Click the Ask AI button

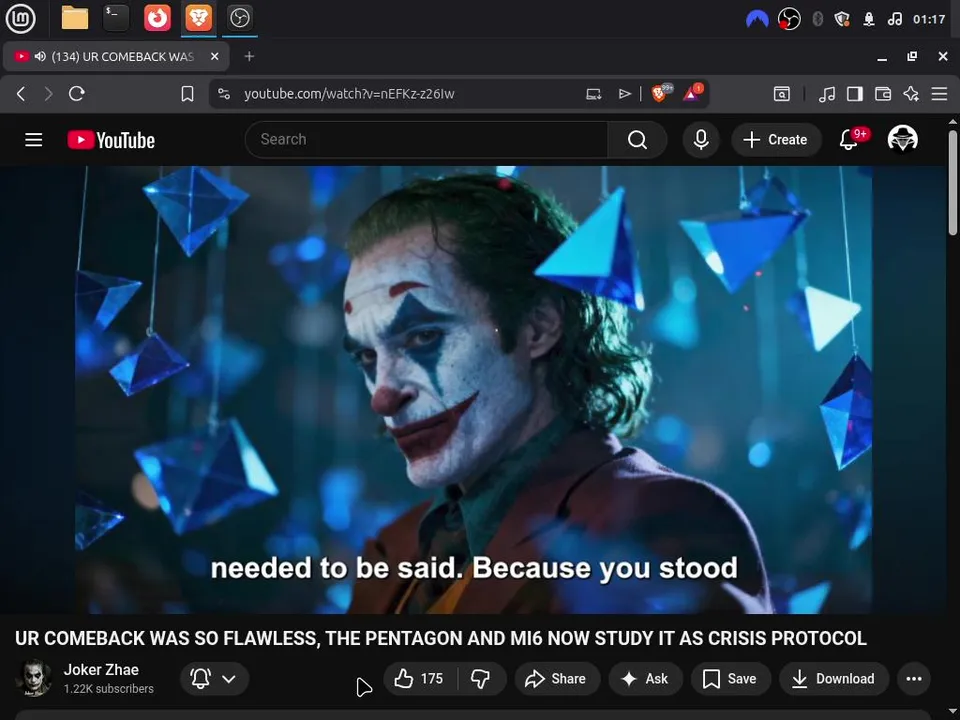[645, 678]
